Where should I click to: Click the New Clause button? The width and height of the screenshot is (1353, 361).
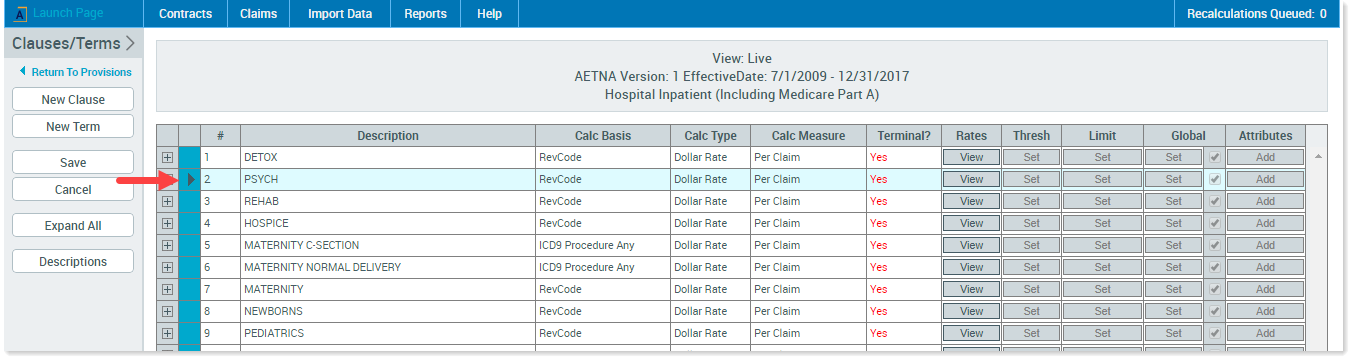point(73,100)
